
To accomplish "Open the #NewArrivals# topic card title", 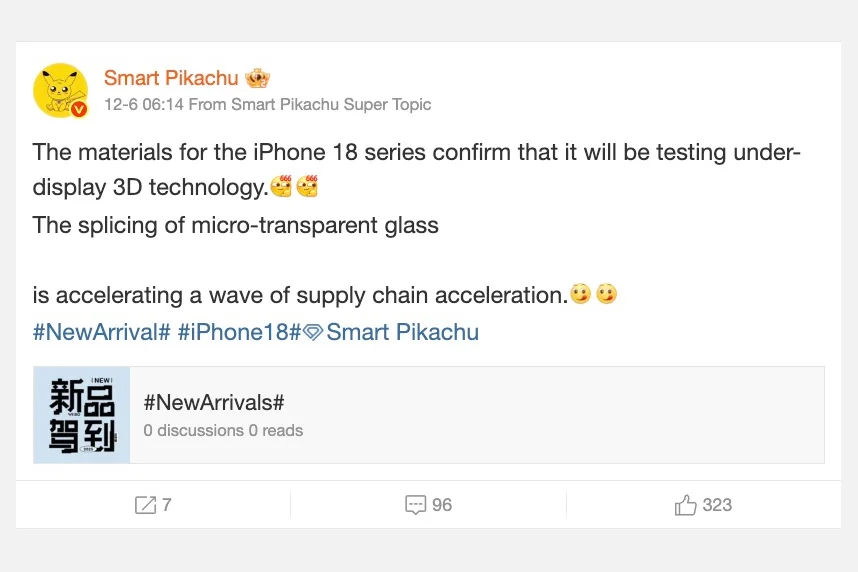I will click(214, 402).
